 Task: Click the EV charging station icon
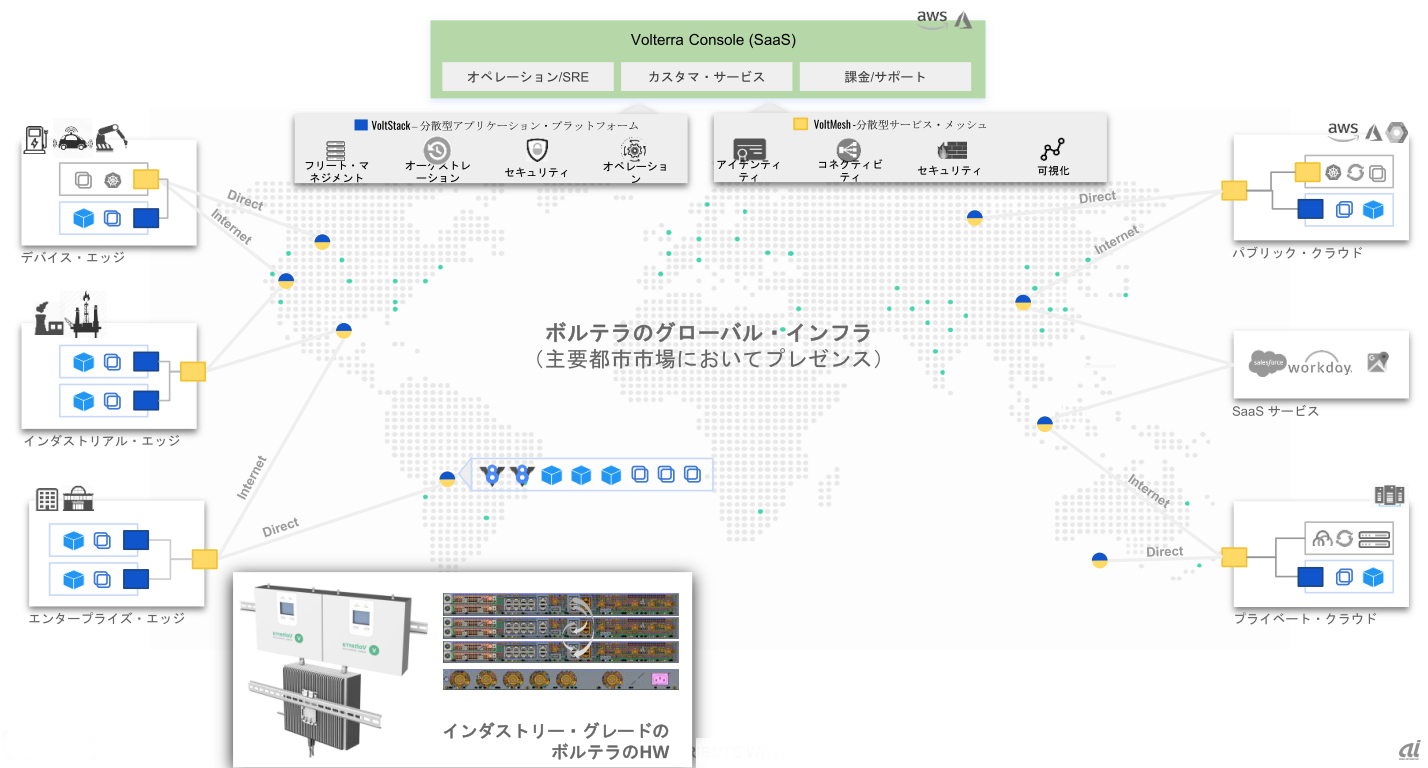pyautogui.click(x=36, y=138)
